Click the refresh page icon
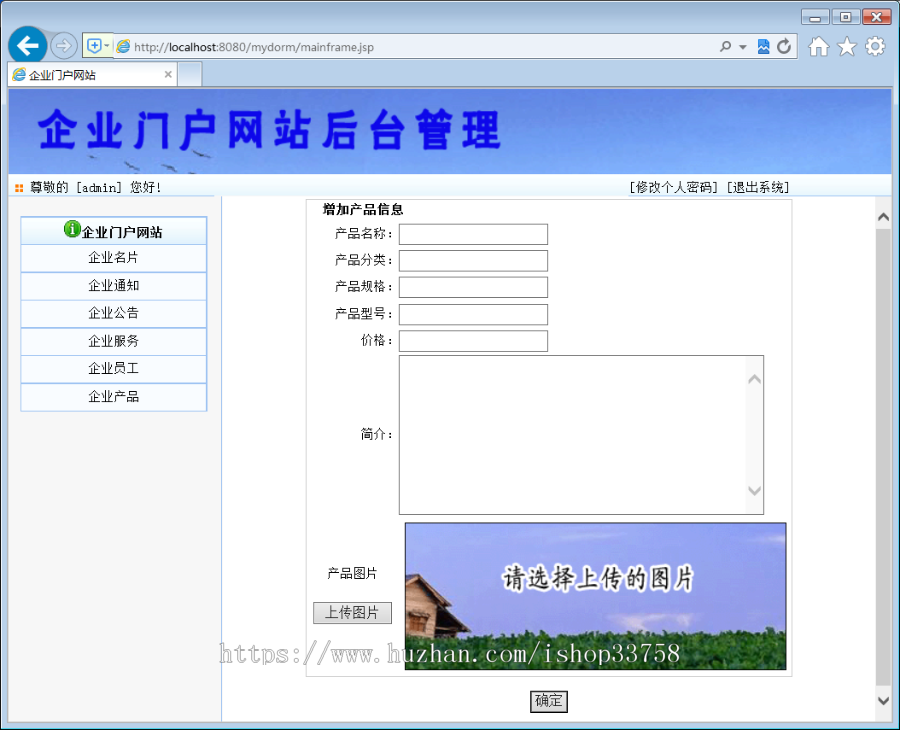The width and height of the screenshot is (900, 730). (784, 46)
